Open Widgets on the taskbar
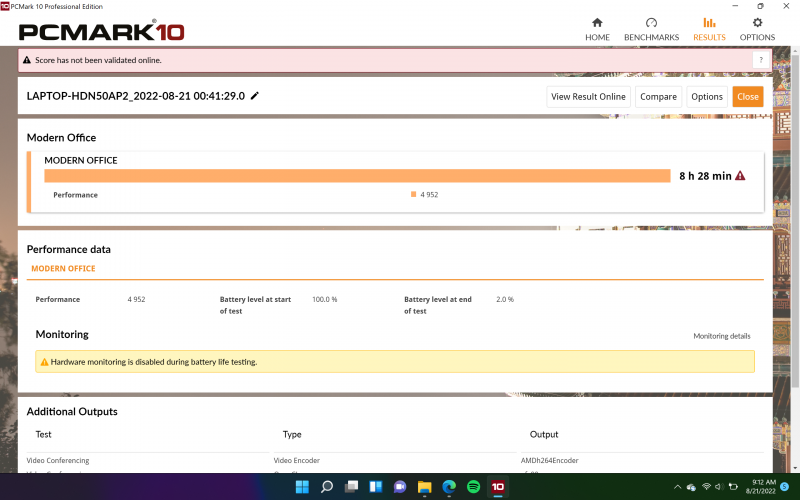The width and height of the screenshot is (800, 500). [376, 487]
